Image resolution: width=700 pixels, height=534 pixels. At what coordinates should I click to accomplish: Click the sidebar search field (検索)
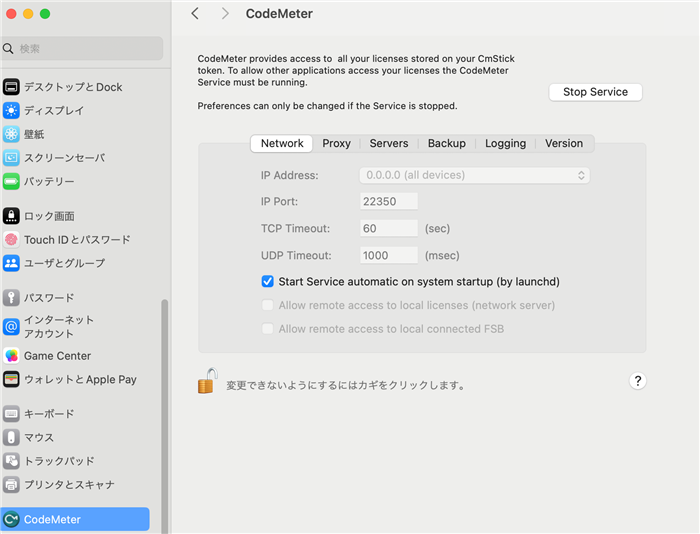(x=82, y=48)
